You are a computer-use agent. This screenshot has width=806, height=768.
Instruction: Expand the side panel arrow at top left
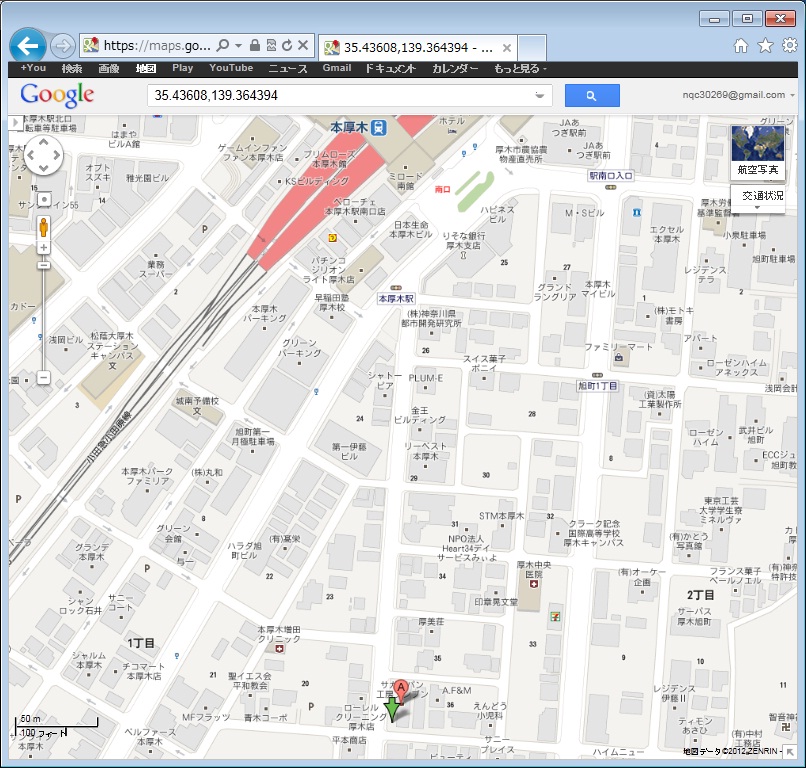click(14, 122)
